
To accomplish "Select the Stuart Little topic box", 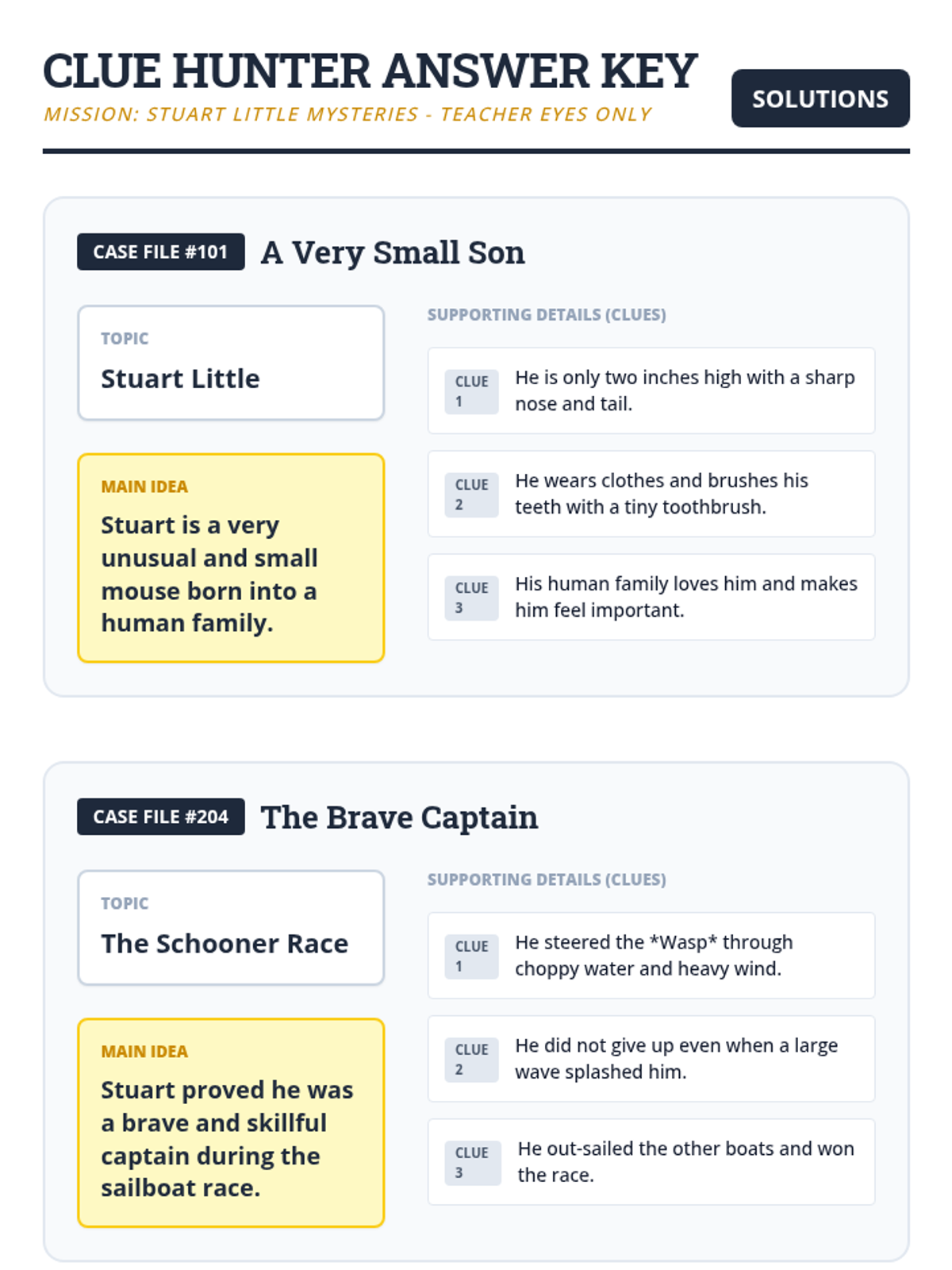I will (231, 363).
